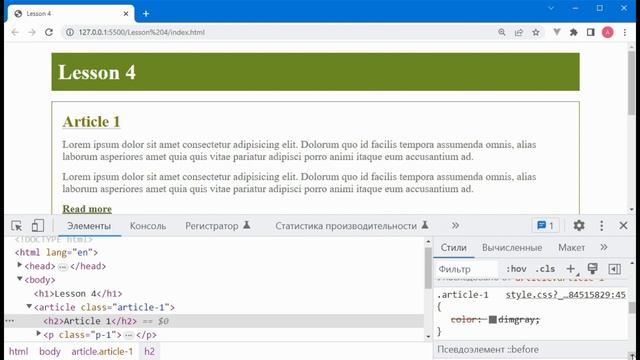Open the Статистика производительности tab
The width and height of the screenshot is (640, 360).
click(x=352, y=226)
